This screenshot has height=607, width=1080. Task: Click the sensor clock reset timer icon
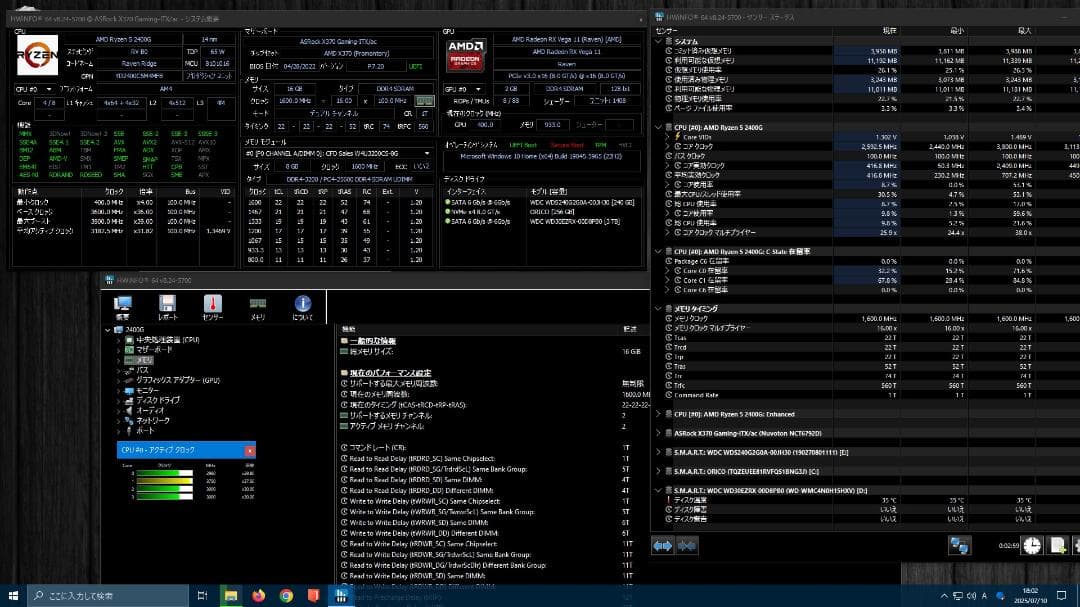point(1031,545)
